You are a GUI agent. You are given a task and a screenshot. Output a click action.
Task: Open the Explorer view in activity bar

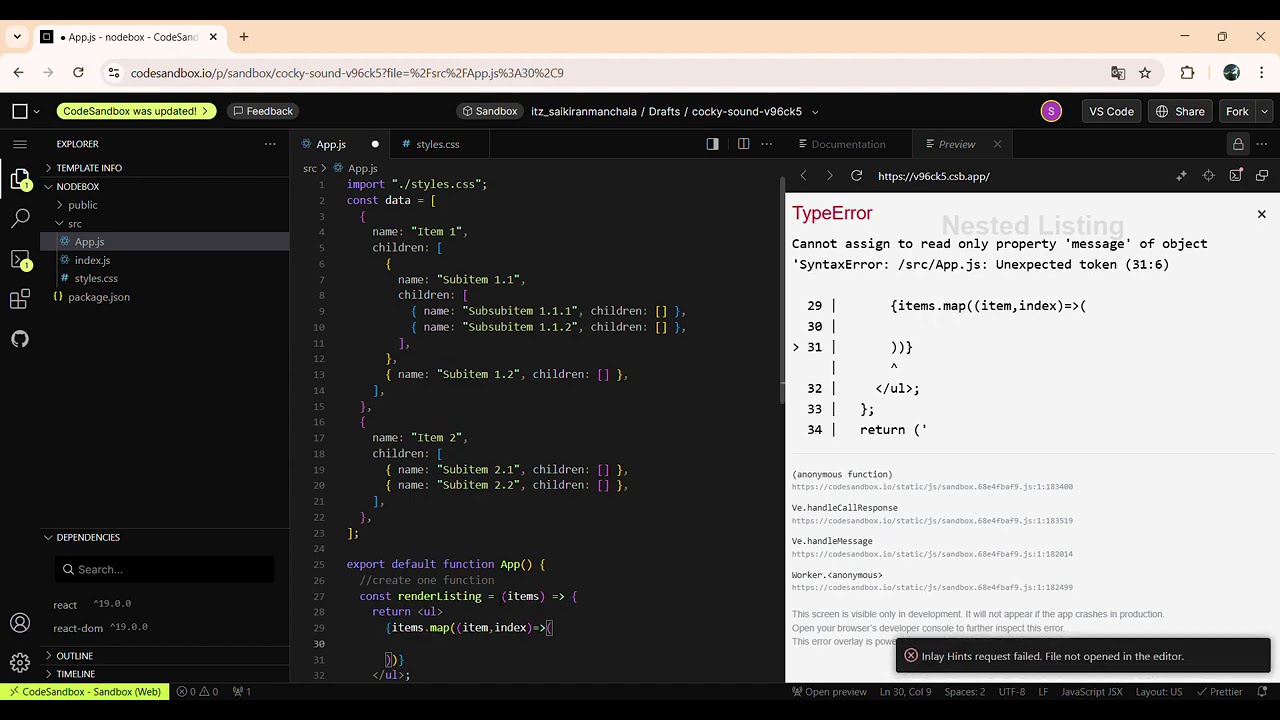click(20, 179)
